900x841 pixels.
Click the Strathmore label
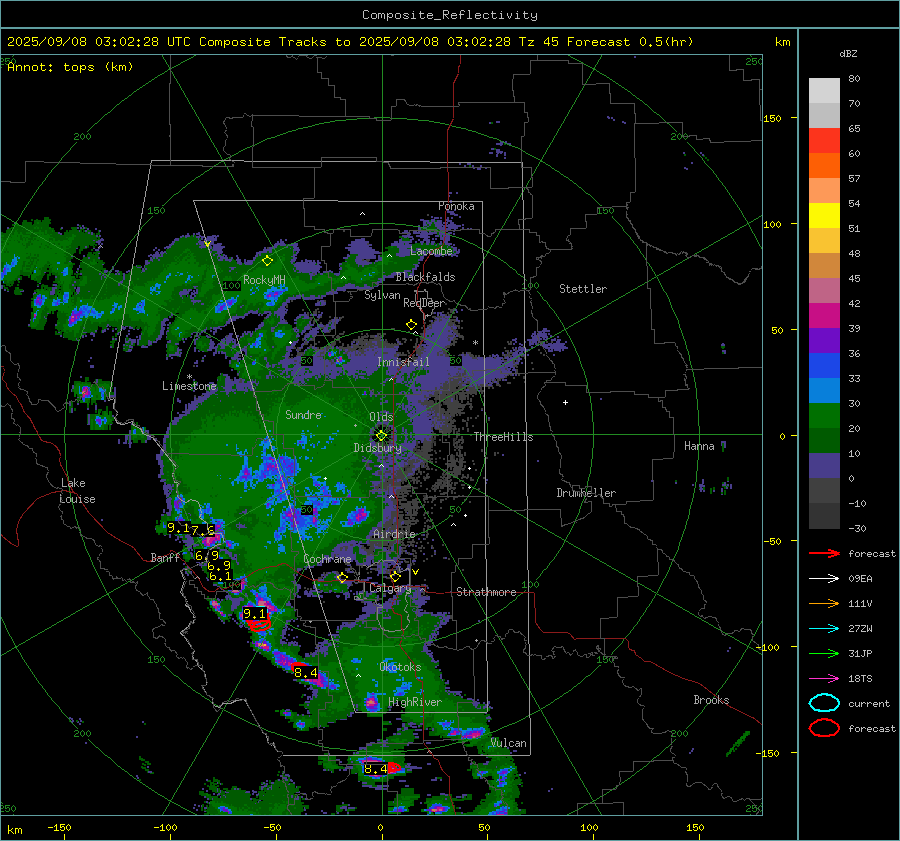486,592
